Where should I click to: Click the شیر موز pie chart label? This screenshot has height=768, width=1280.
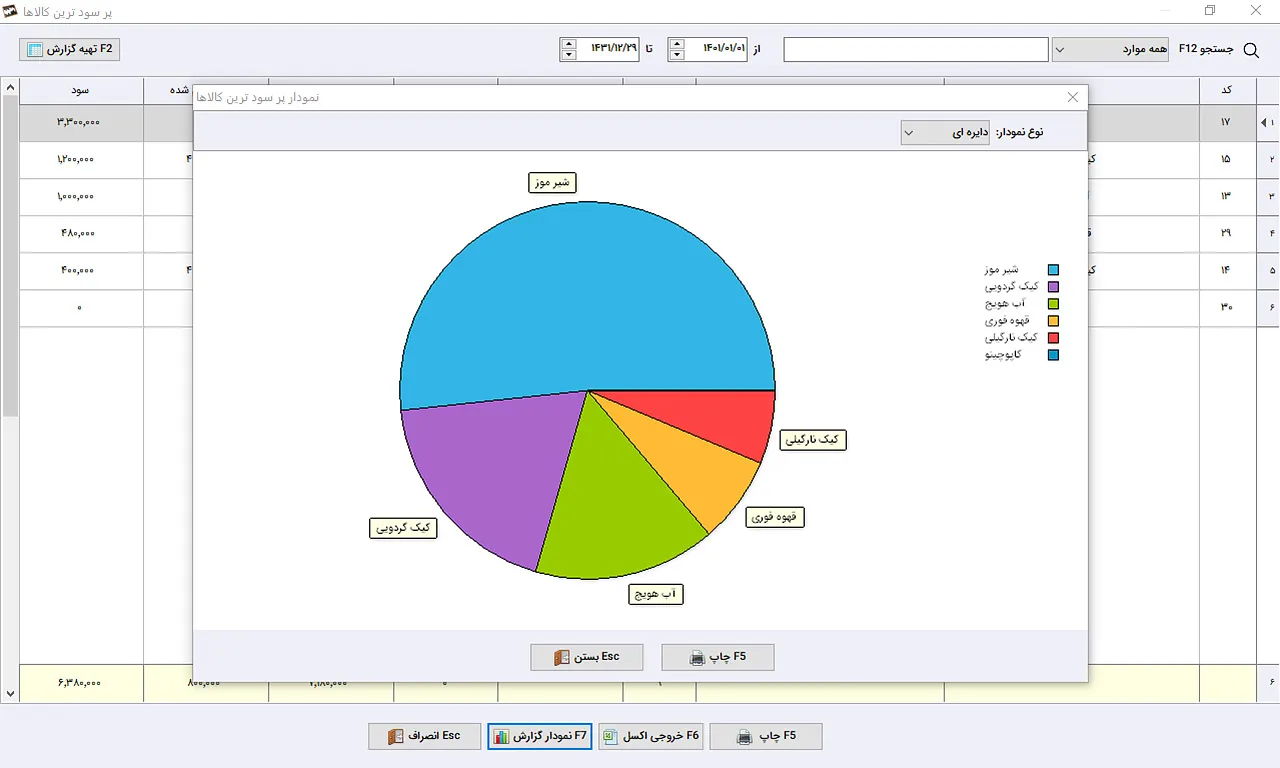tap(552, 182)
